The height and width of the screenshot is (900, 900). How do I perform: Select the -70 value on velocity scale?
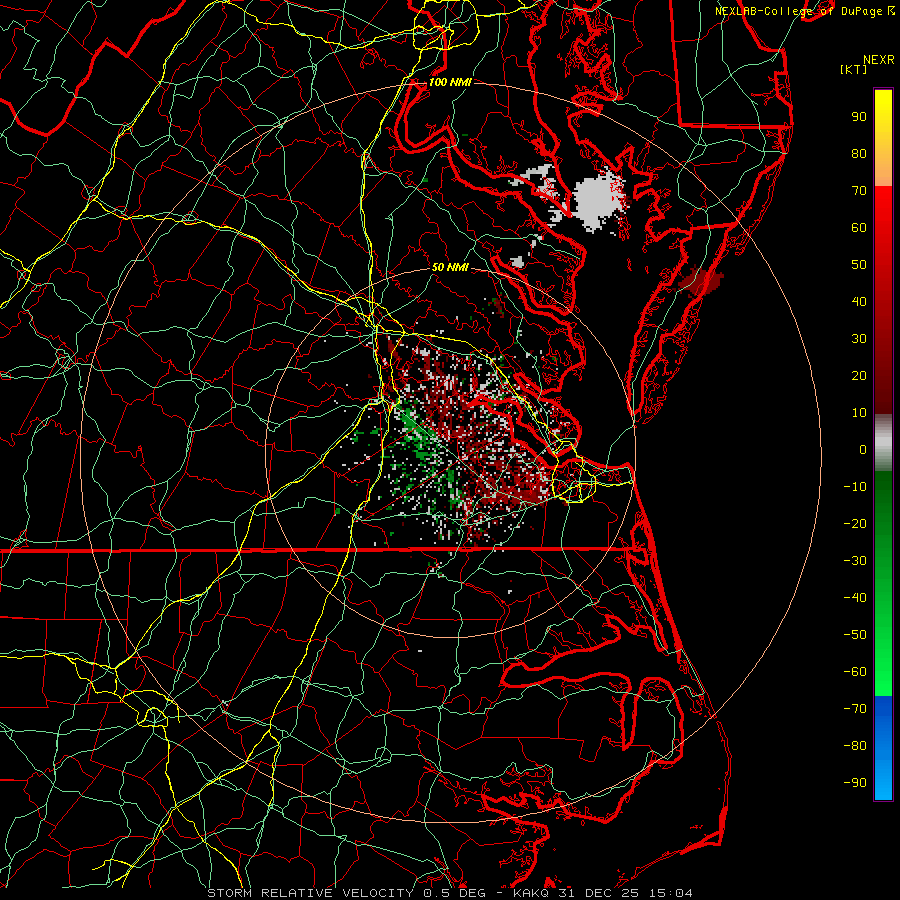coord(855,709)
